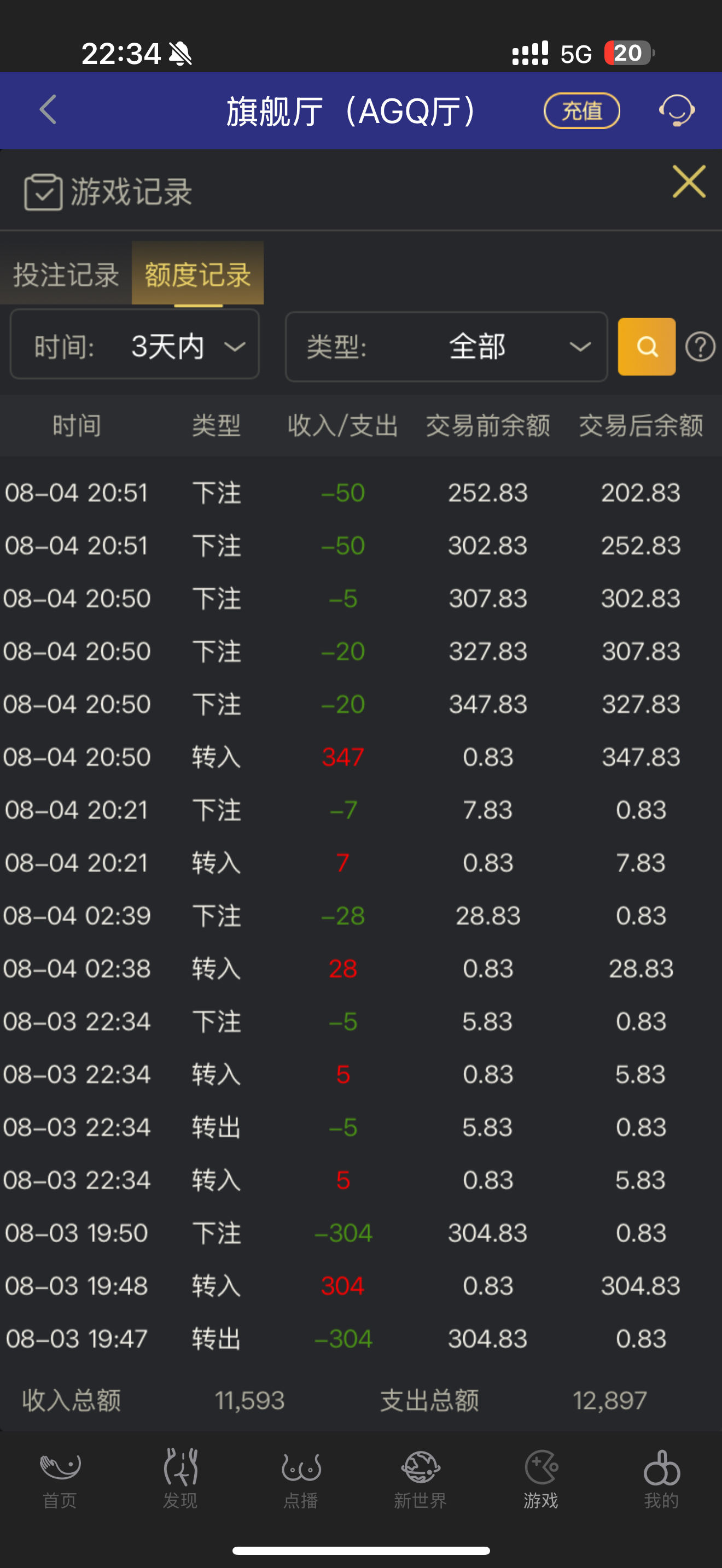Select the 额度记录 tab
This screenshot has height=1568, width=722.
198,274
